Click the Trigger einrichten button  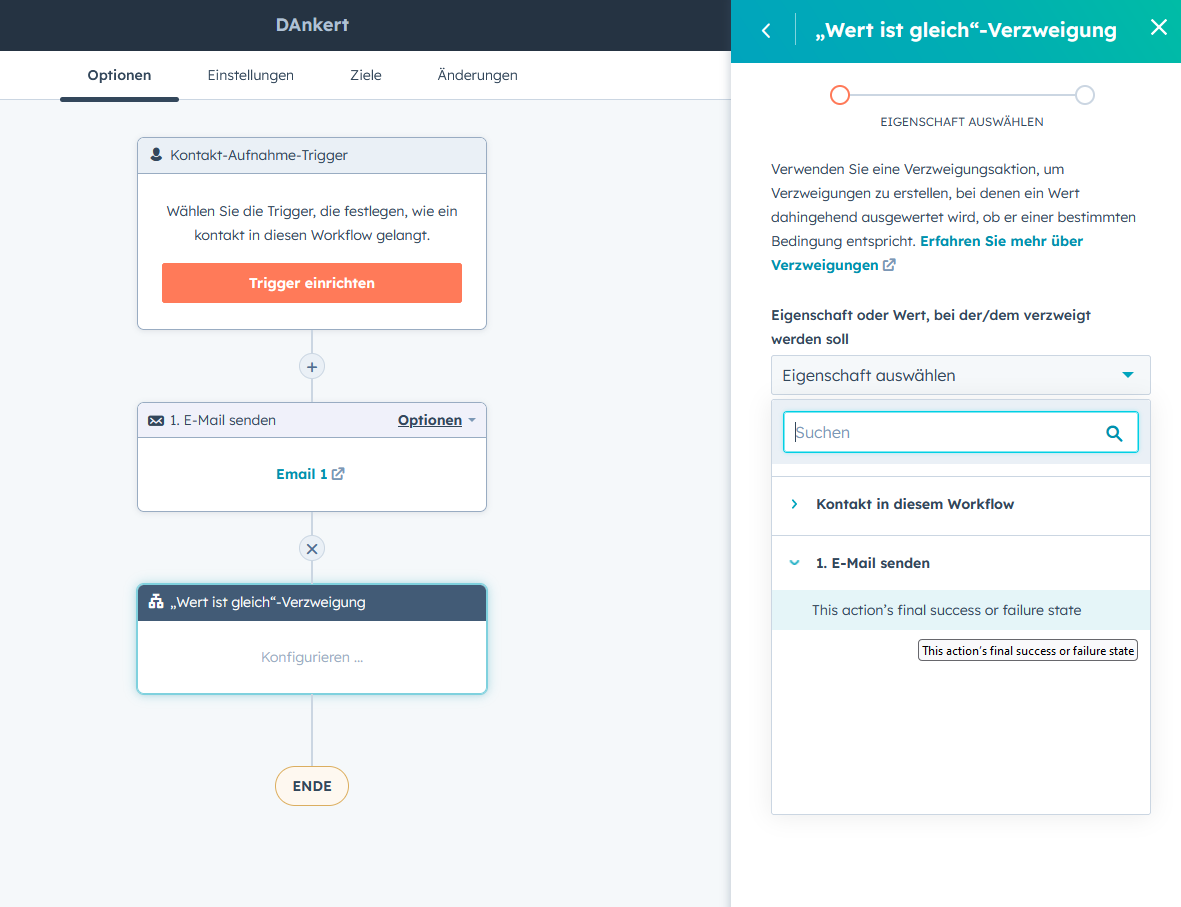click(311, 283)
